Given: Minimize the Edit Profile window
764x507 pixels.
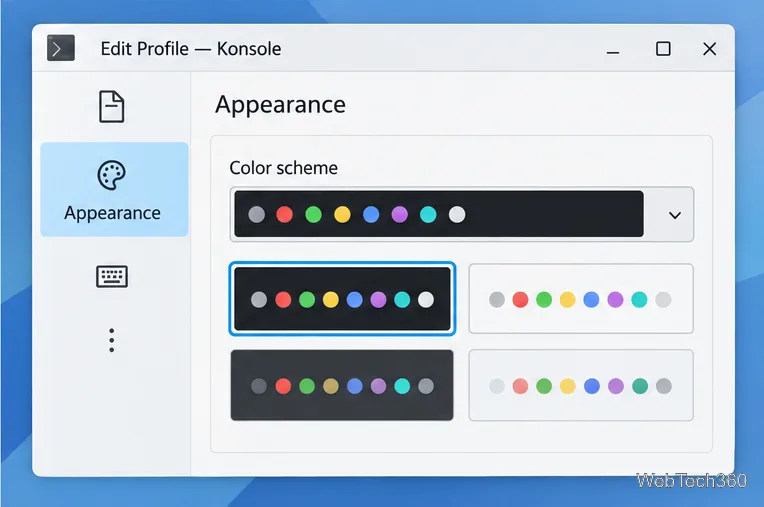Looking at the screenshot, I should 613,52.
